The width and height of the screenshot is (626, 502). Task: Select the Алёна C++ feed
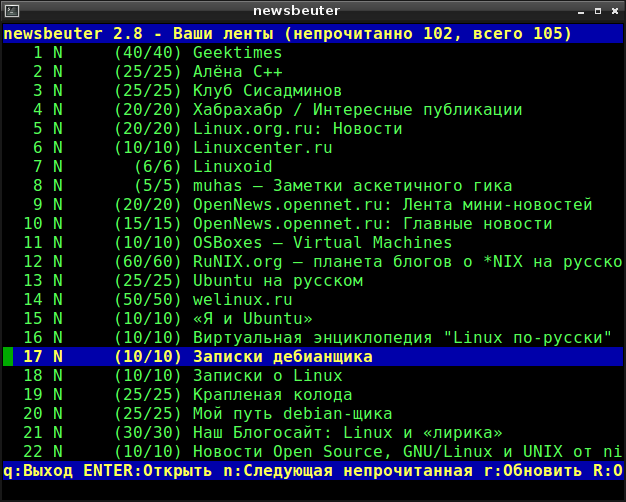tap(313, 72)
